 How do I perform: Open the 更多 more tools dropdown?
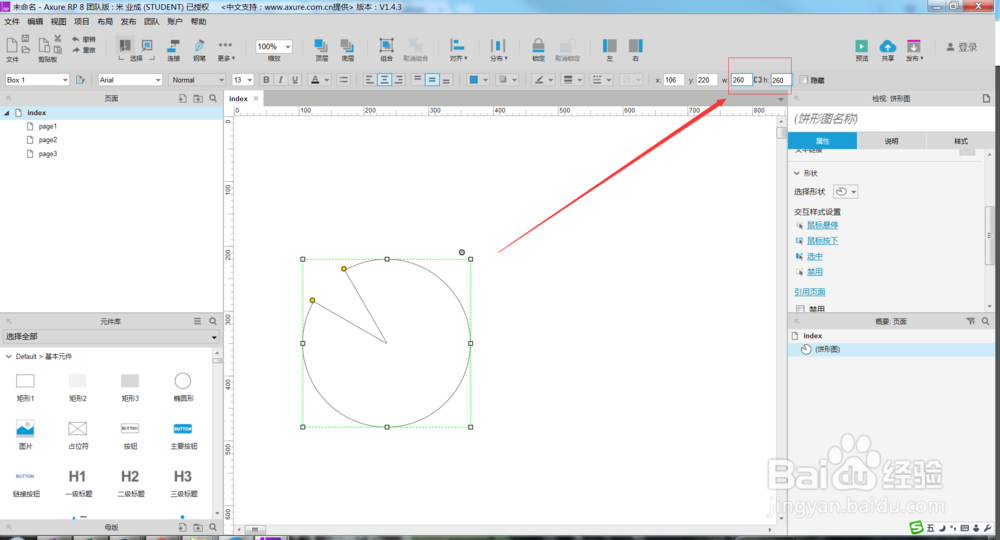point(226,50)
